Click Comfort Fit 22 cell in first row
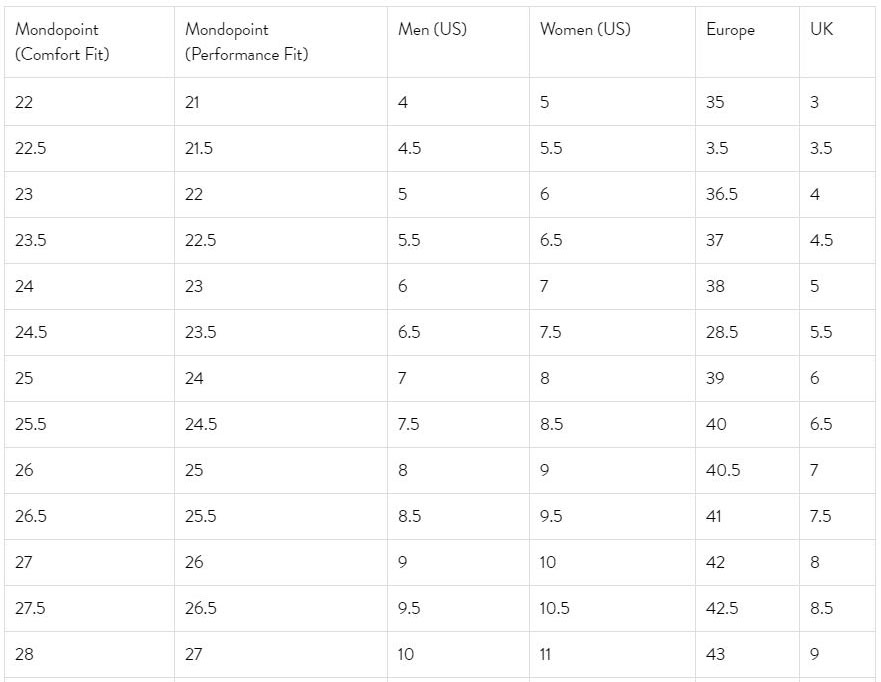This screenshot has height=682, width=881. (24, 103)
